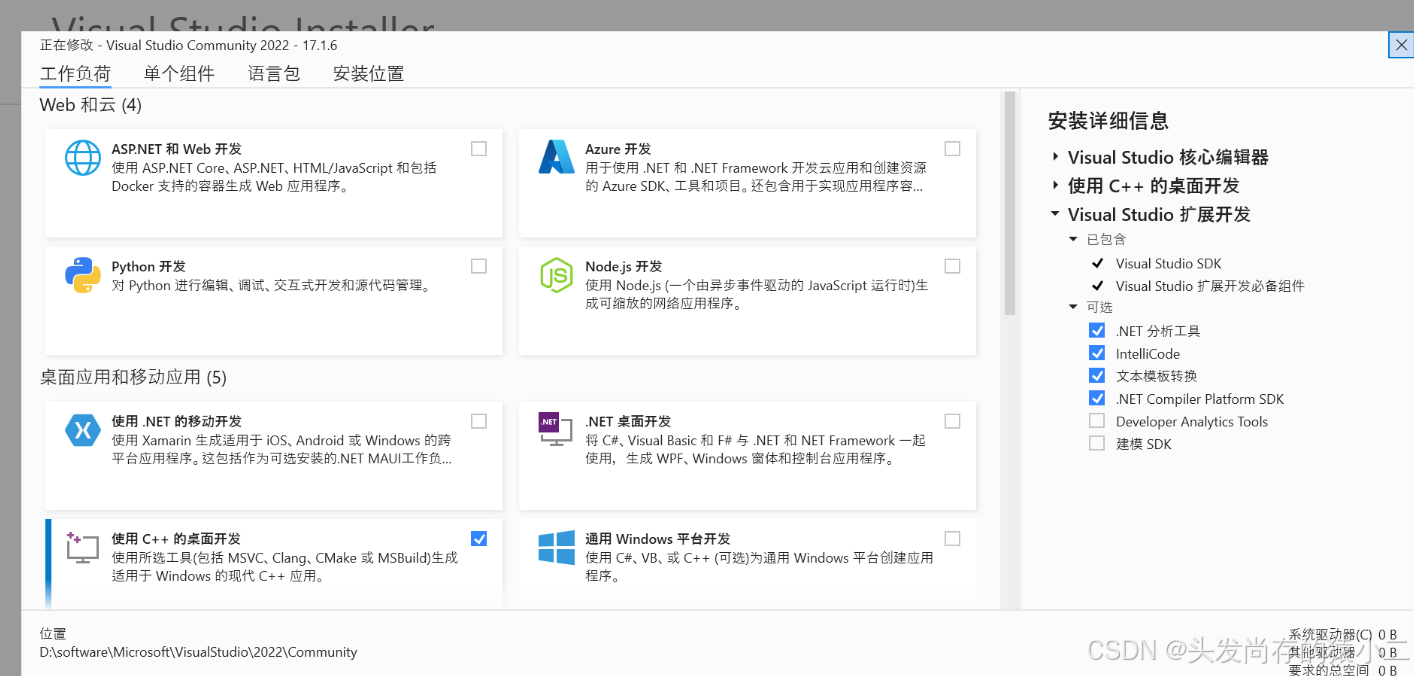The height and width of the screenshot is (676, 1414).
Task: Select the 通用 Windows 平台开发 card title
Action: pos(658,539)
